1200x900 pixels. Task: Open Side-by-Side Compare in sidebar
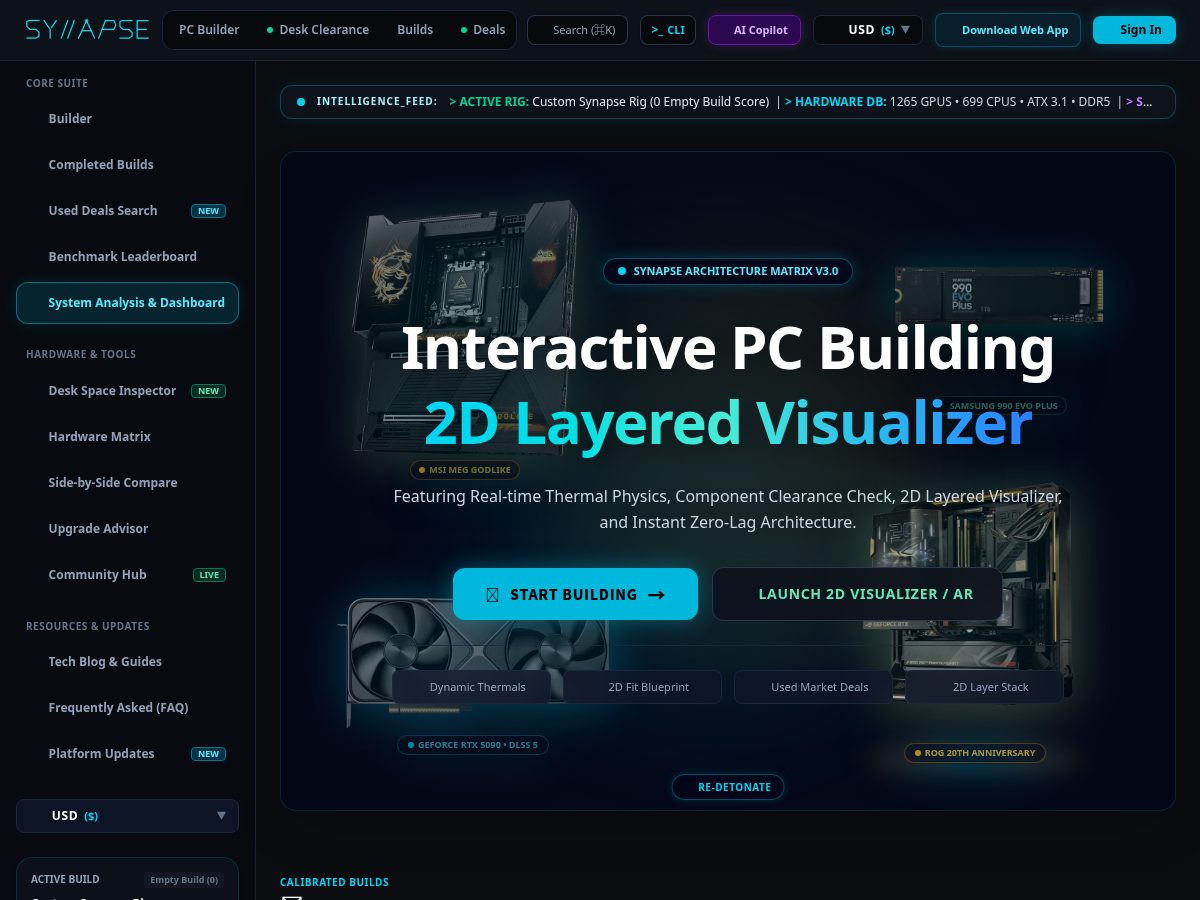pyautogui.click(x=127, y=482)
